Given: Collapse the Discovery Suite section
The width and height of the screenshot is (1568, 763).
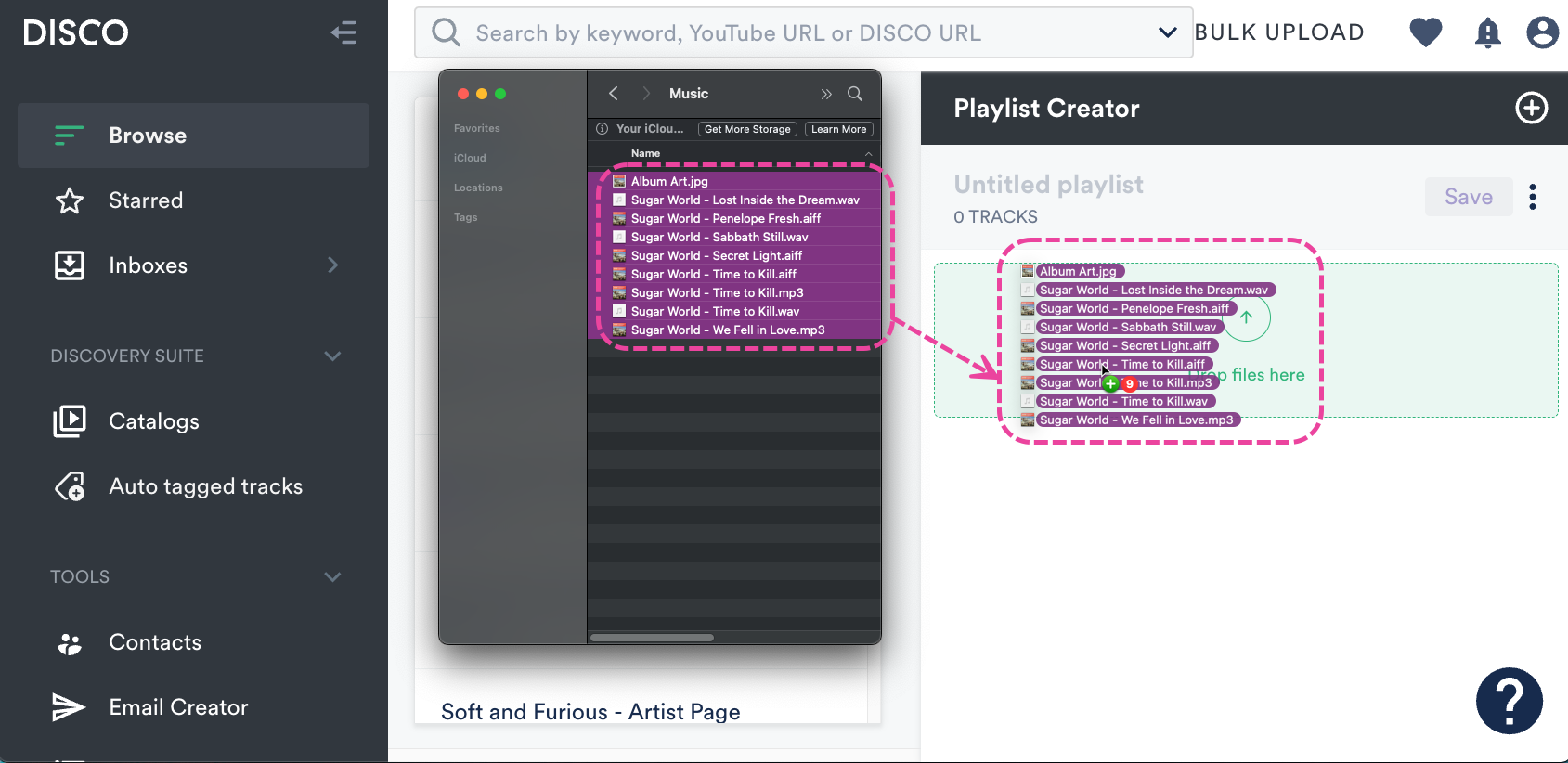Looking at the screenshot, I should click(332, 356).
